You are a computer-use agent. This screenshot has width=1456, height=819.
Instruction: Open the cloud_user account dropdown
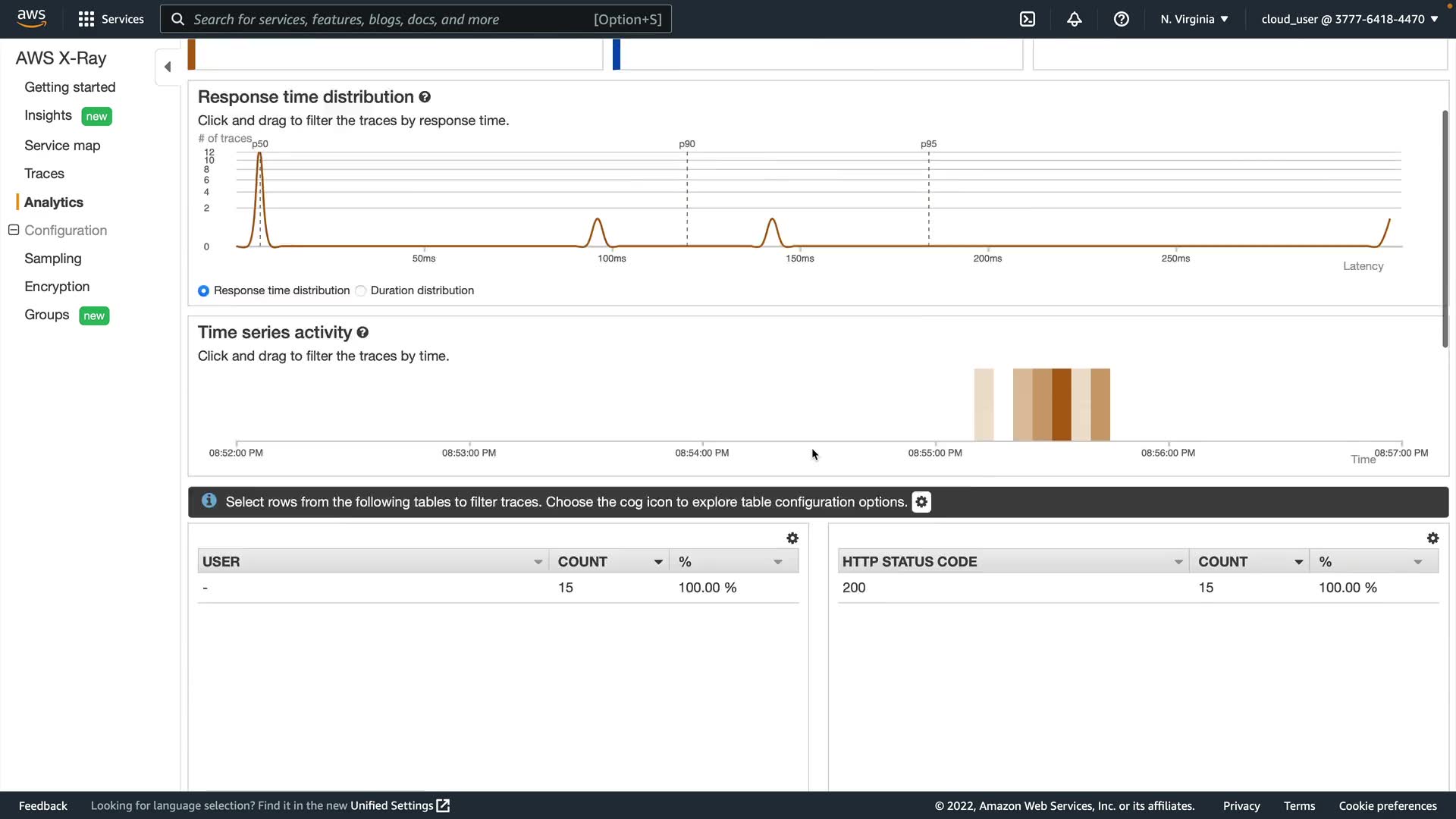(x=1349, y=19)
